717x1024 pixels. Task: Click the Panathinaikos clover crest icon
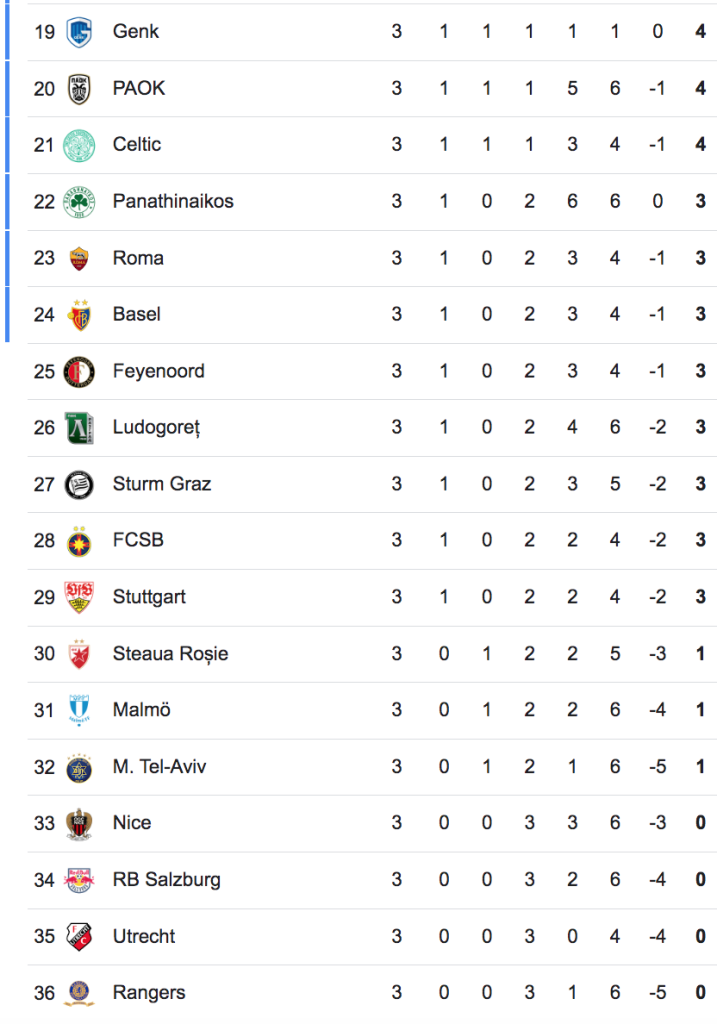pos(79,202)
